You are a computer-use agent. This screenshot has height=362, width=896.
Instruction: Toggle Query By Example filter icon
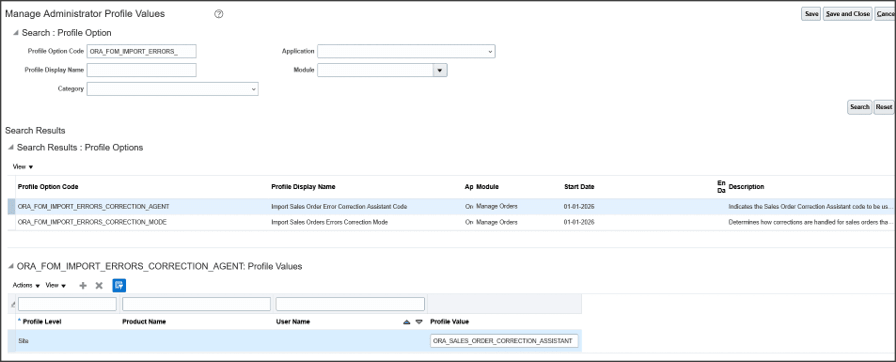pos(119,285)
